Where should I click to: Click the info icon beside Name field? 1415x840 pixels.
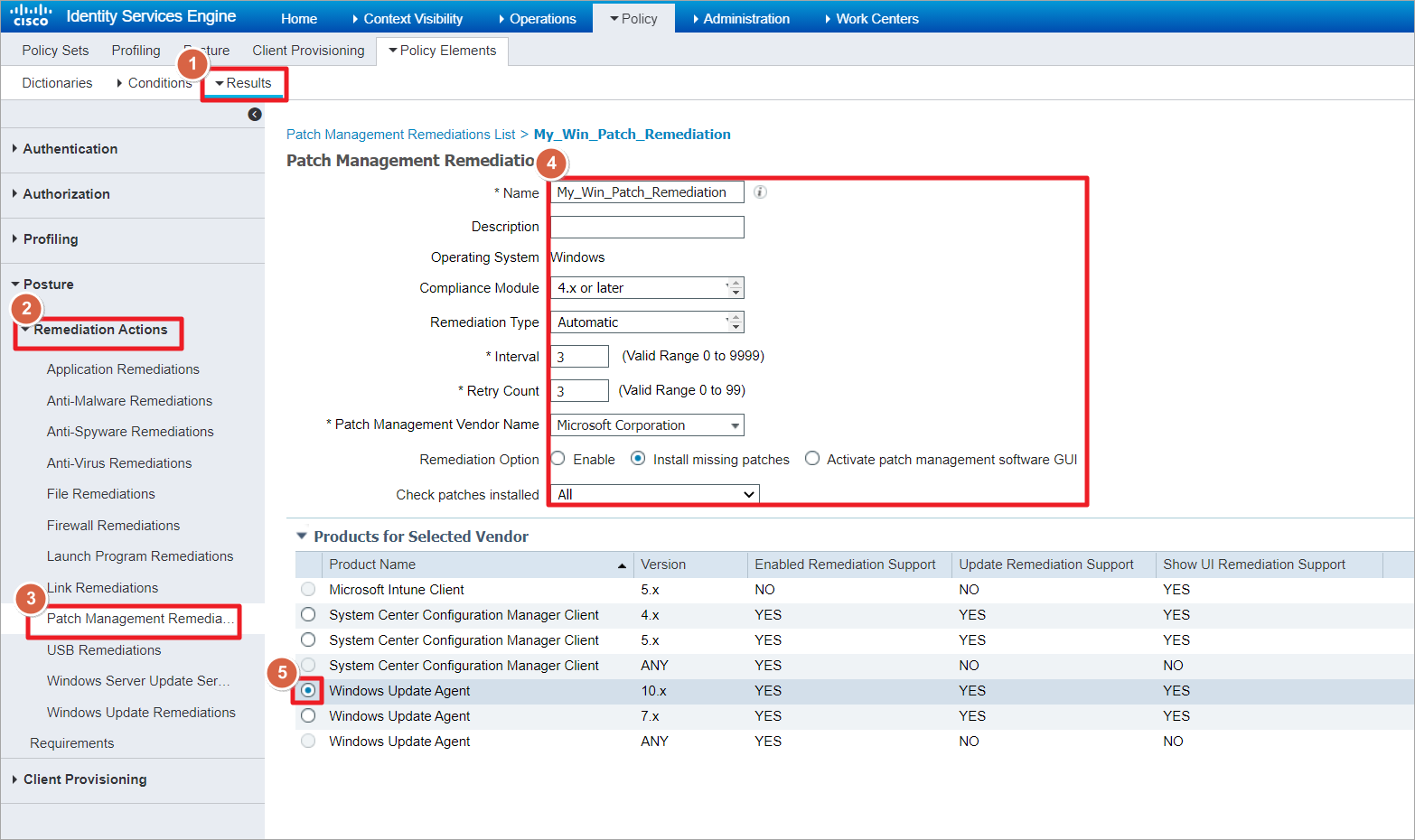coord(761,191)
